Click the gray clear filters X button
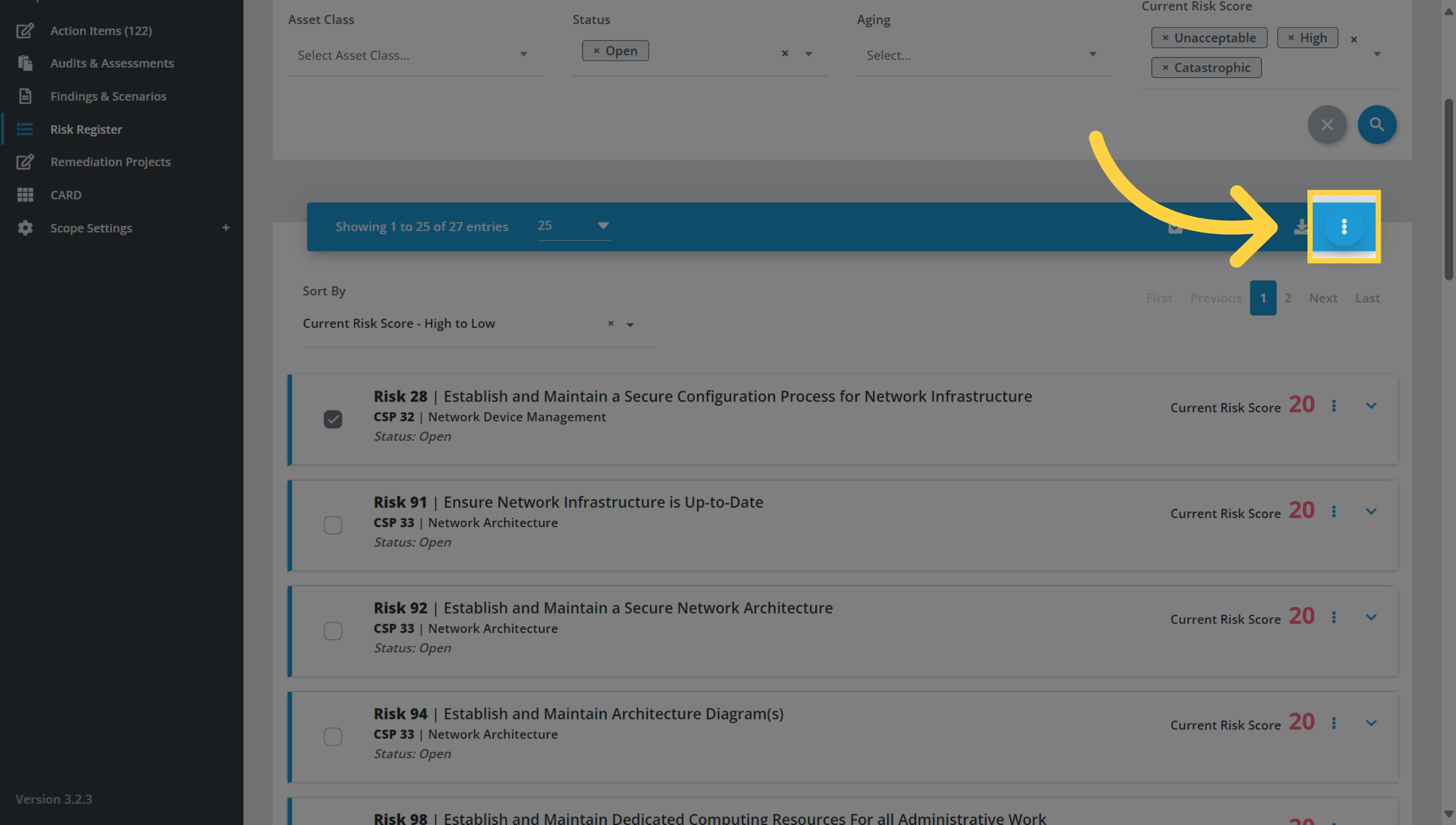 pos(1327,124)
